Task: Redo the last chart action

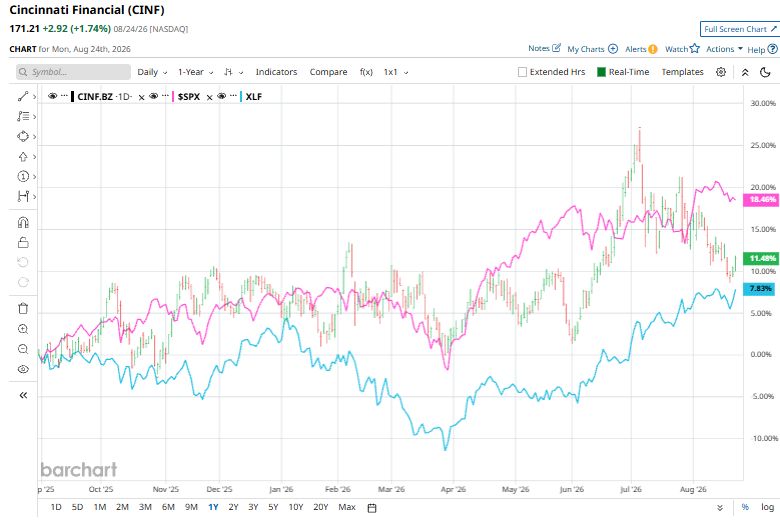Action: [x=23, y=282]
